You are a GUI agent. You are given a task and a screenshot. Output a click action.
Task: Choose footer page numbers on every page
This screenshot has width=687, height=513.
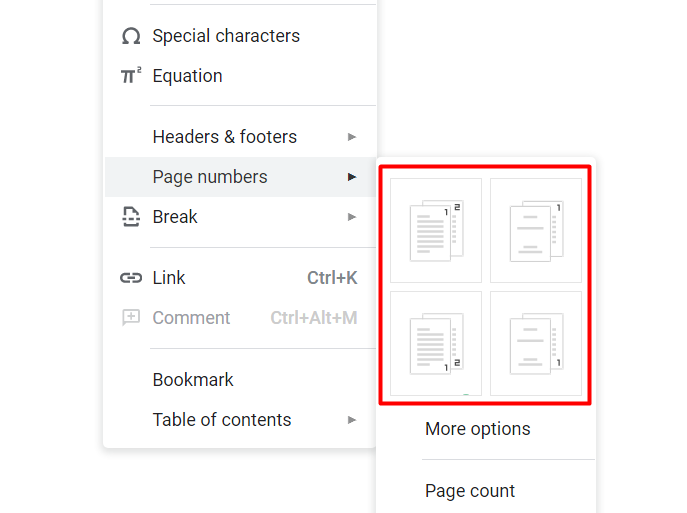pyautogui.click(x=436, y=342)
